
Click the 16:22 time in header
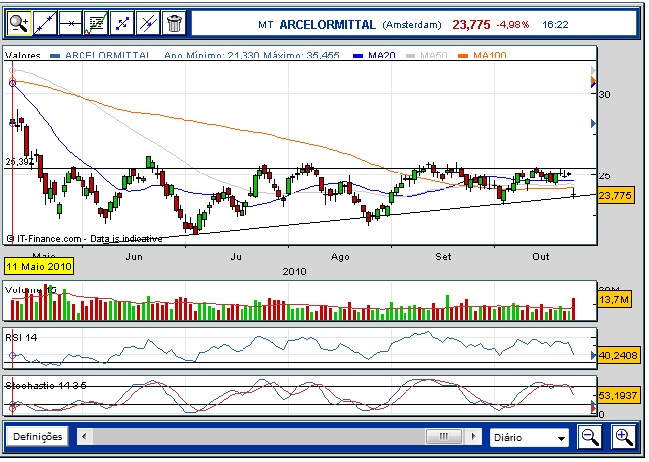tap(555, 25)
